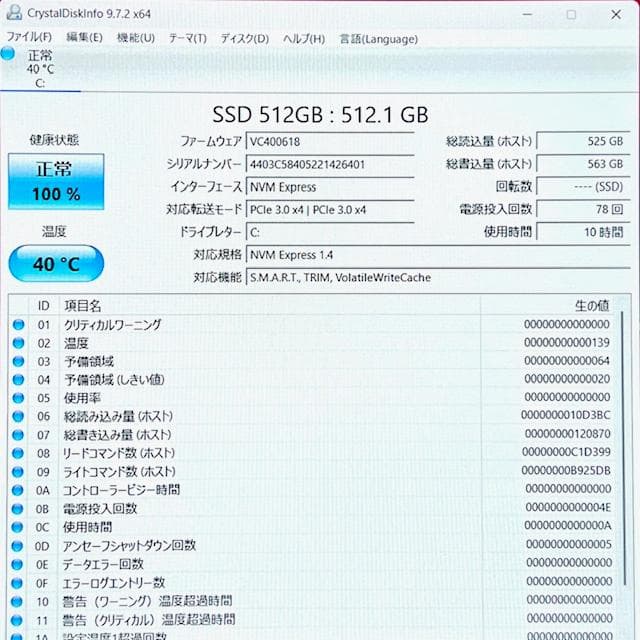The width and height of the screenshot is (640, 640).
Task: Click status icon of 総書き込み量 (ホスト) row
Action: pos(18,435)
